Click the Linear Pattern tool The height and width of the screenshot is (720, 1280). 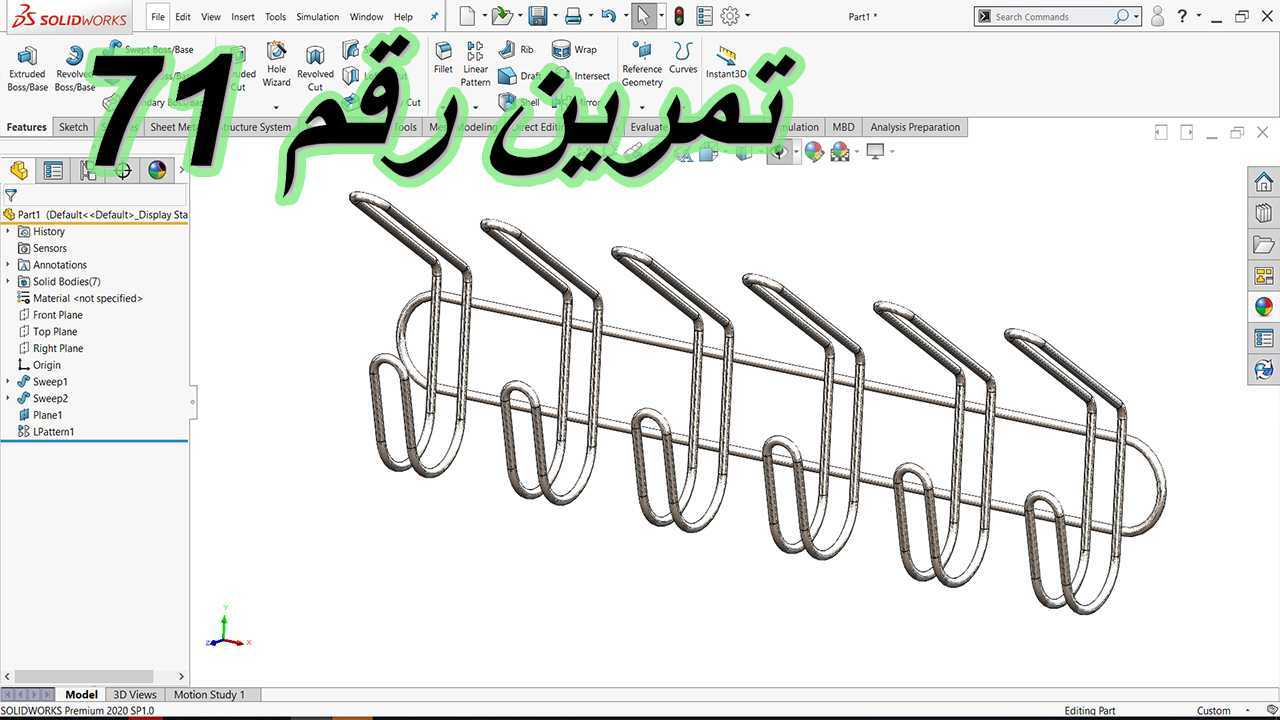475,65
